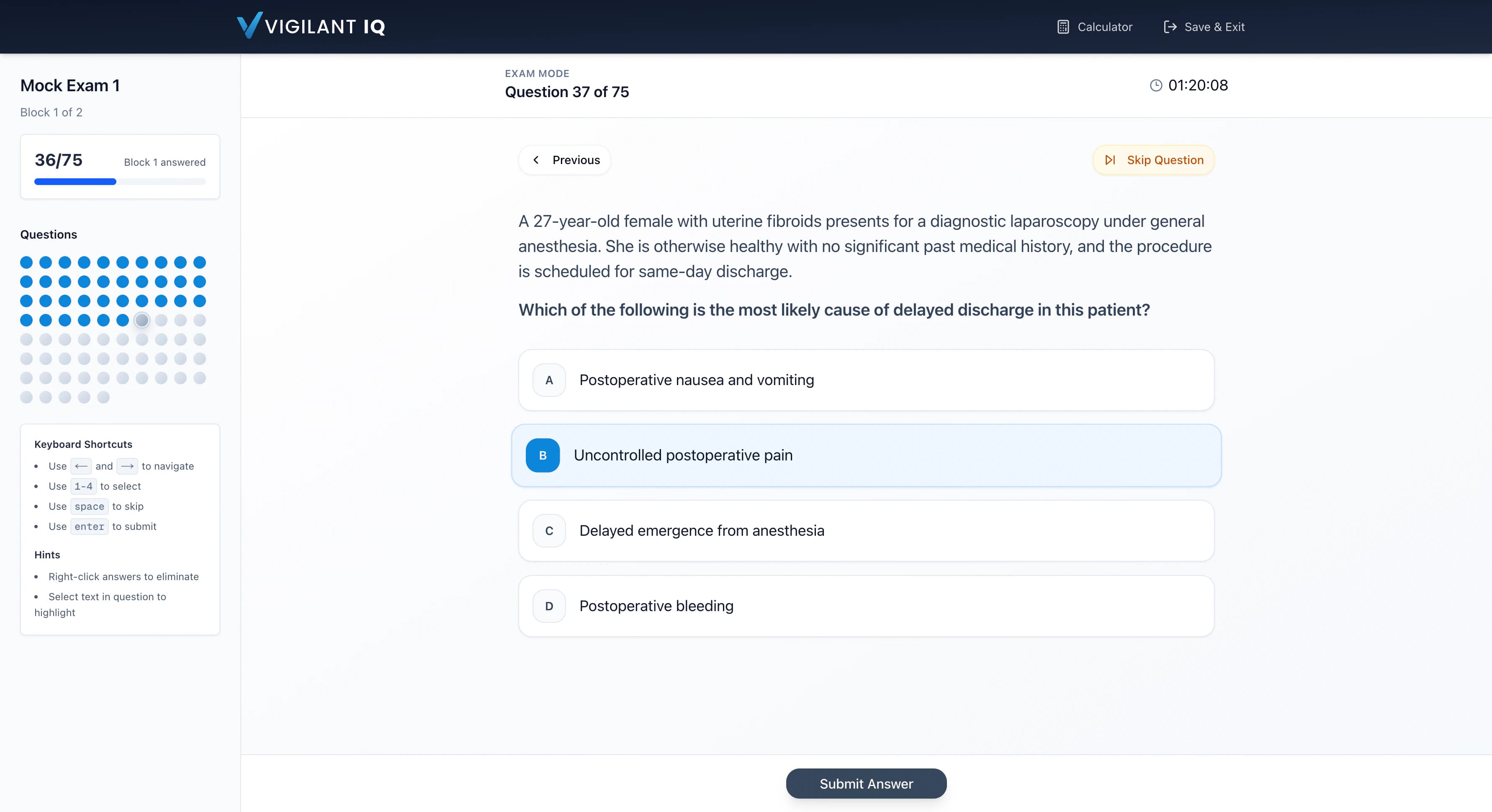Click Right-click answers to eliminate hint
Image resolution: width=1492 pixels, height=812 pixels.
[123, 577]
